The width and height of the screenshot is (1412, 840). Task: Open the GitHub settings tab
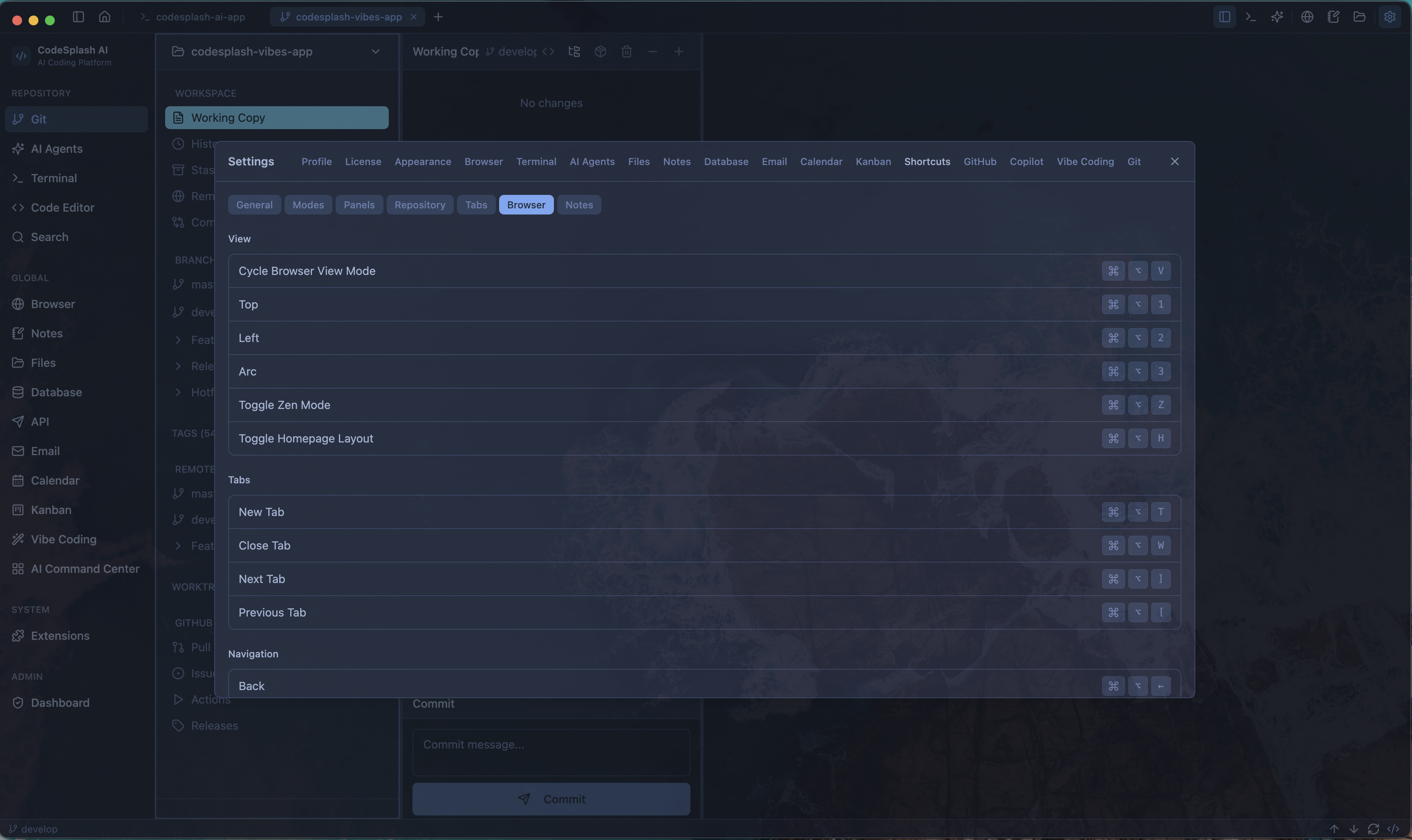(x=979, y=162)
